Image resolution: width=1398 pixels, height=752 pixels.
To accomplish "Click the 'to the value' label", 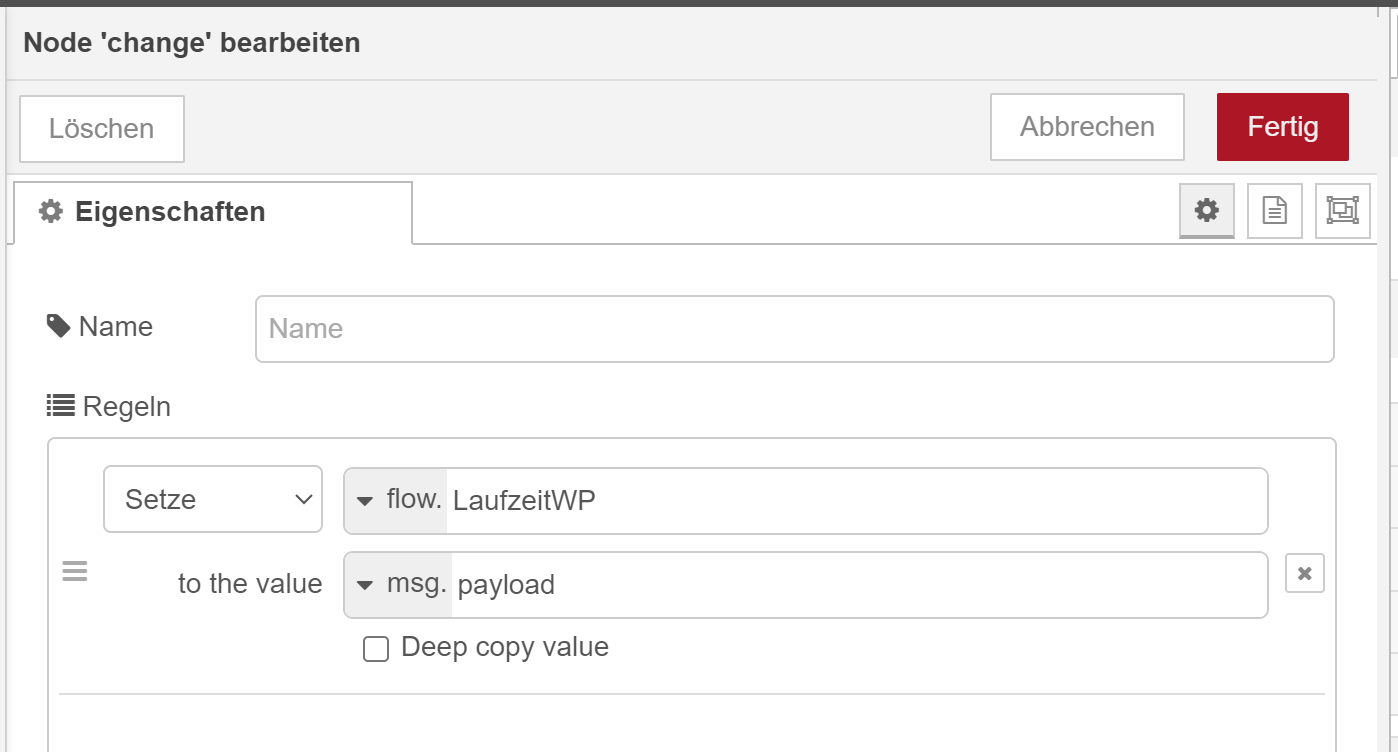I will 250,584.
